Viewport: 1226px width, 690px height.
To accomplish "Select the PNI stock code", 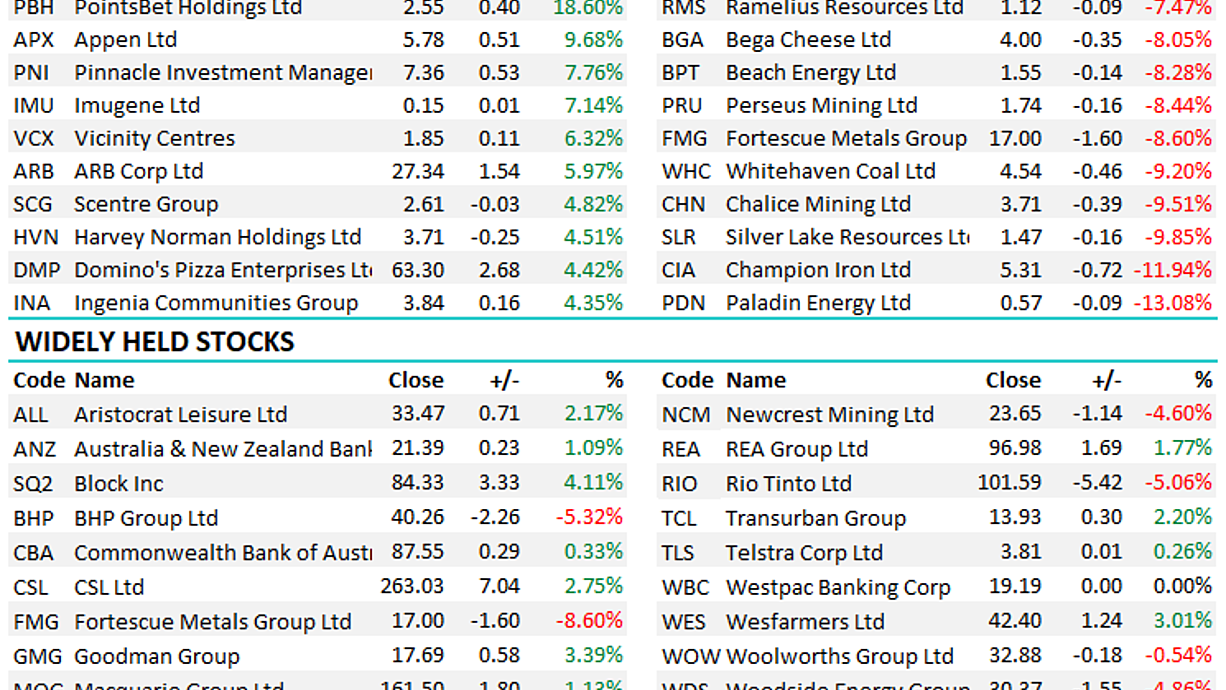I will click(31, 73).
